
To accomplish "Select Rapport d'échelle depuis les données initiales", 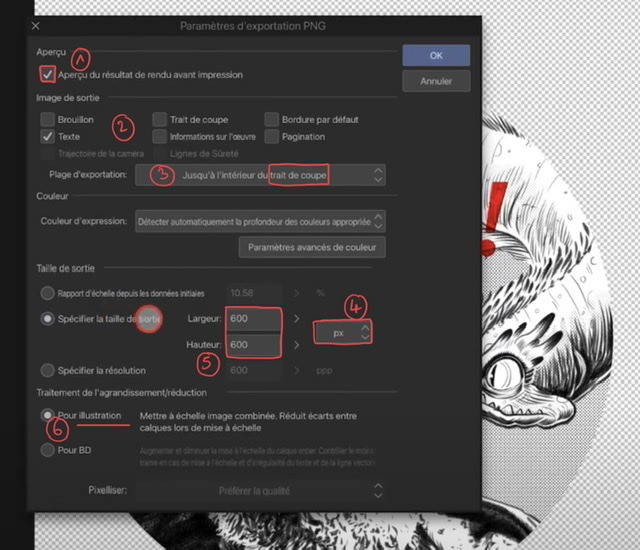I will pyautogui.click(x=47, y=293).
